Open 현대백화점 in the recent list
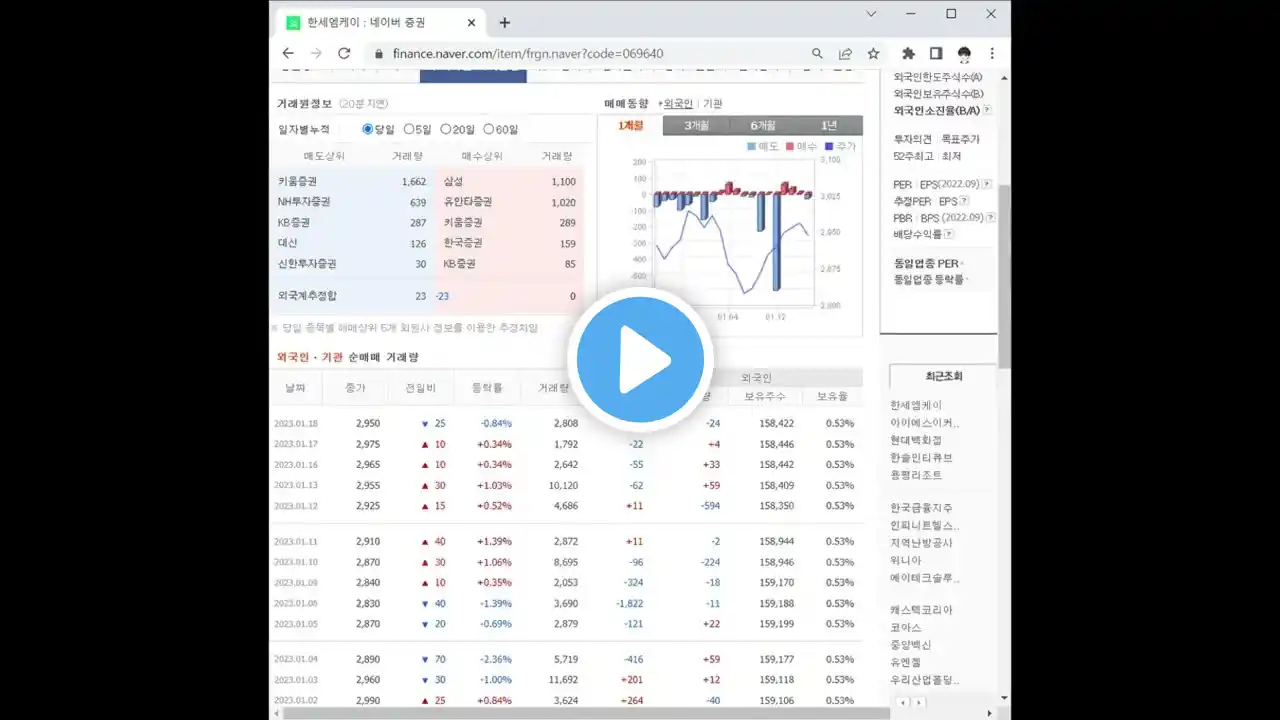This screenshot has width=1280, height=720. 916,440
